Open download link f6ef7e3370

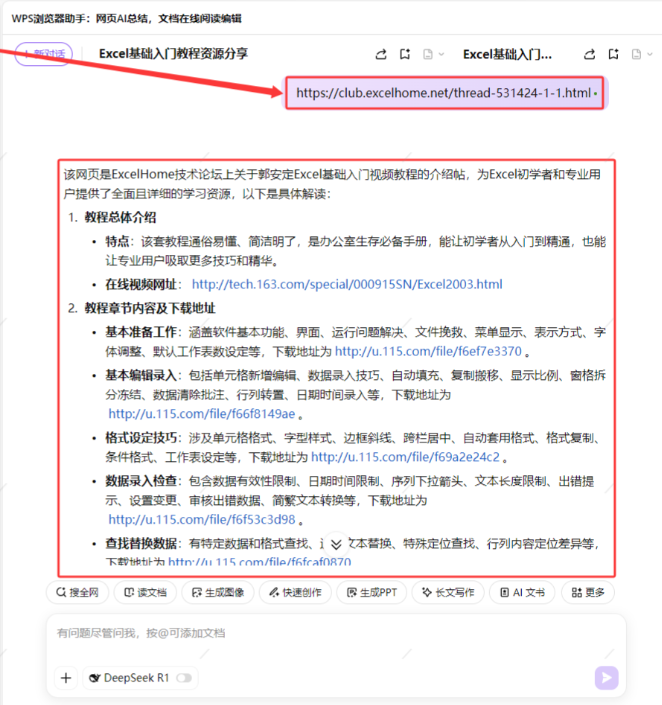click(428, 351)
